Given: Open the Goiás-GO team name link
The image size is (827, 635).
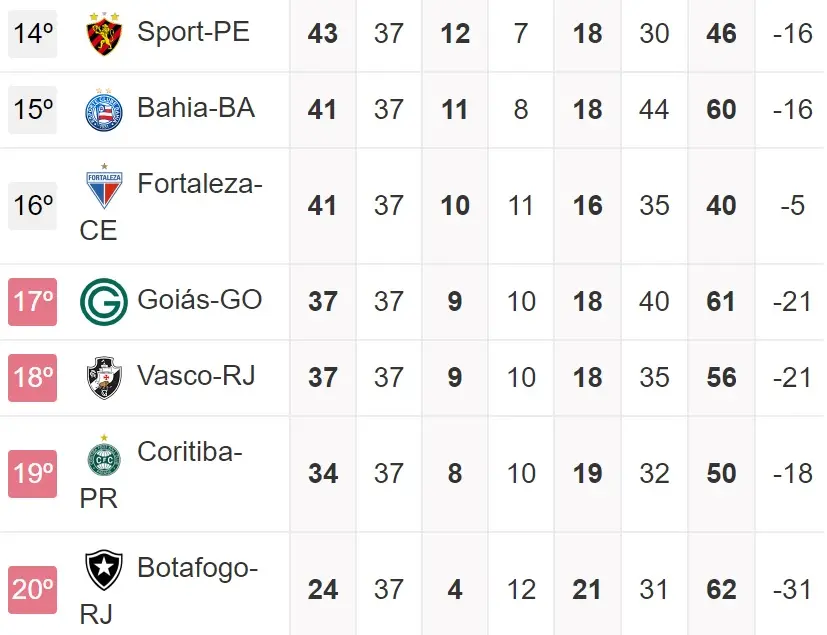Looking at the screenshot, I should pos(200,300).
